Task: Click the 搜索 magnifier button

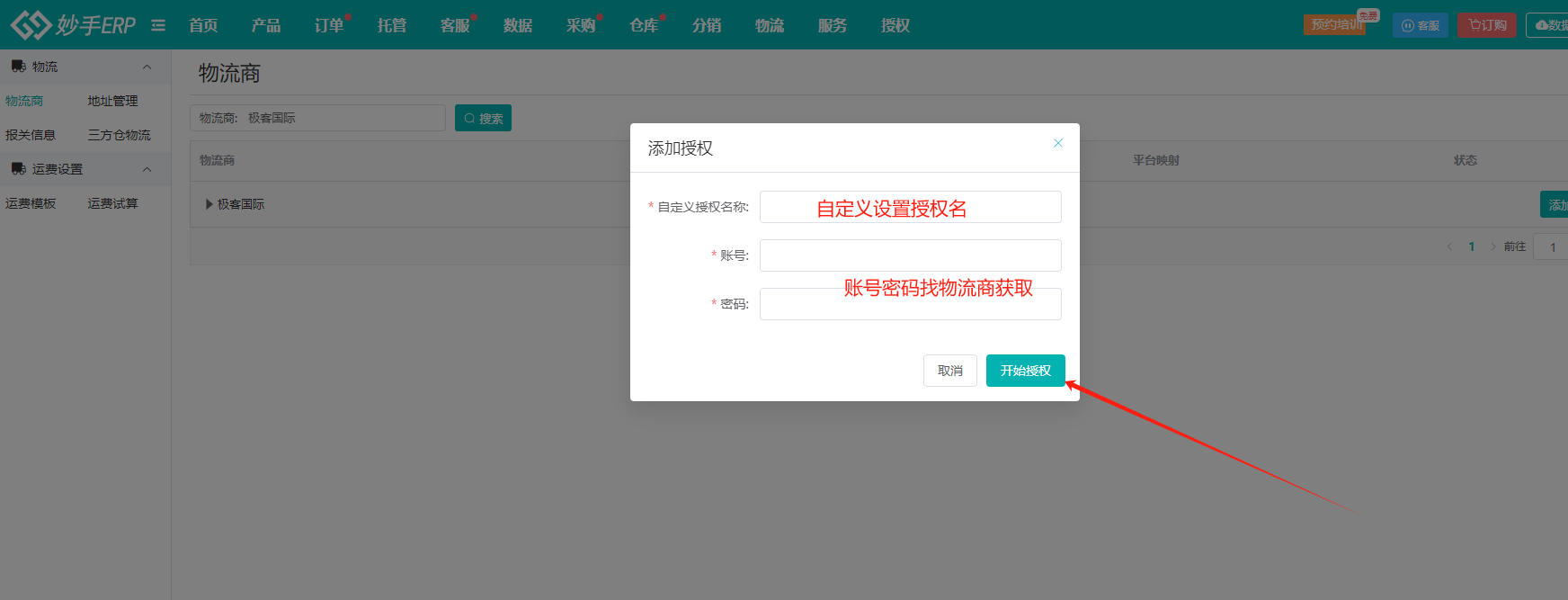Action: [483, 118]
